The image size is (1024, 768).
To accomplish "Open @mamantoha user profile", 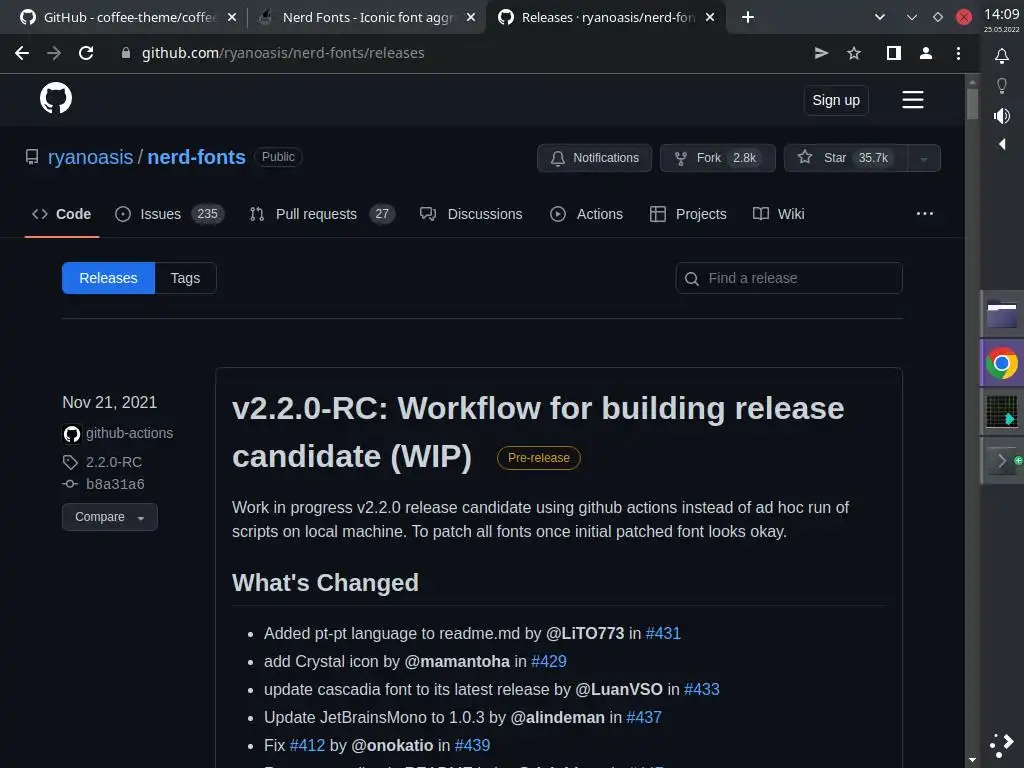I will point(457,662).
